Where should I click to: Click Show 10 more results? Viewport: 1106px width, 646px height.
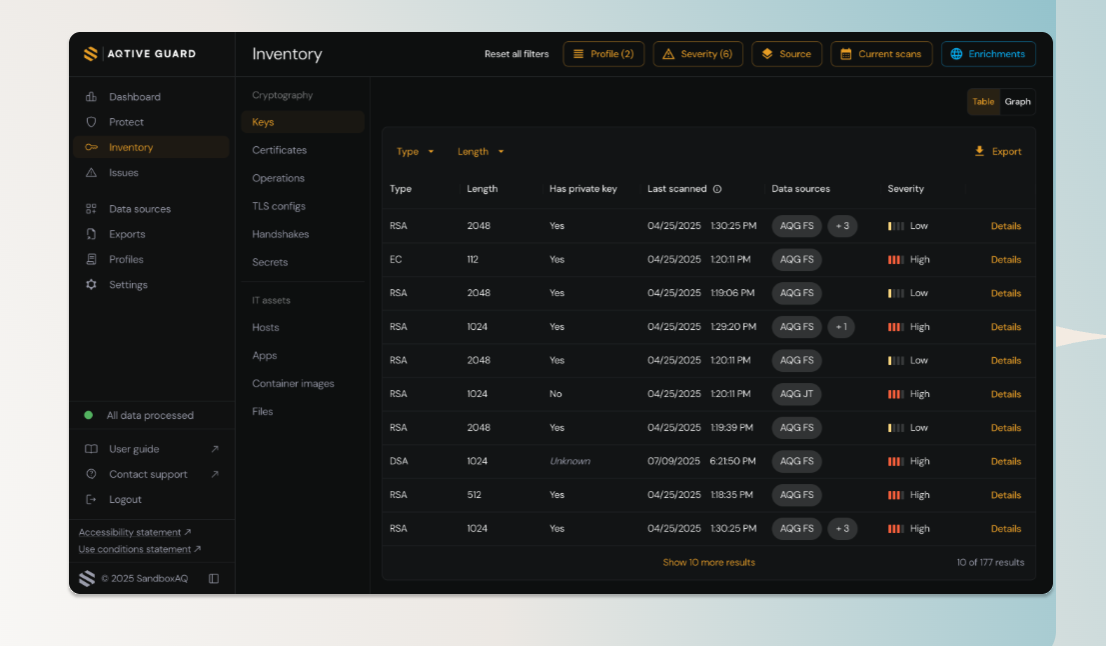708,562
